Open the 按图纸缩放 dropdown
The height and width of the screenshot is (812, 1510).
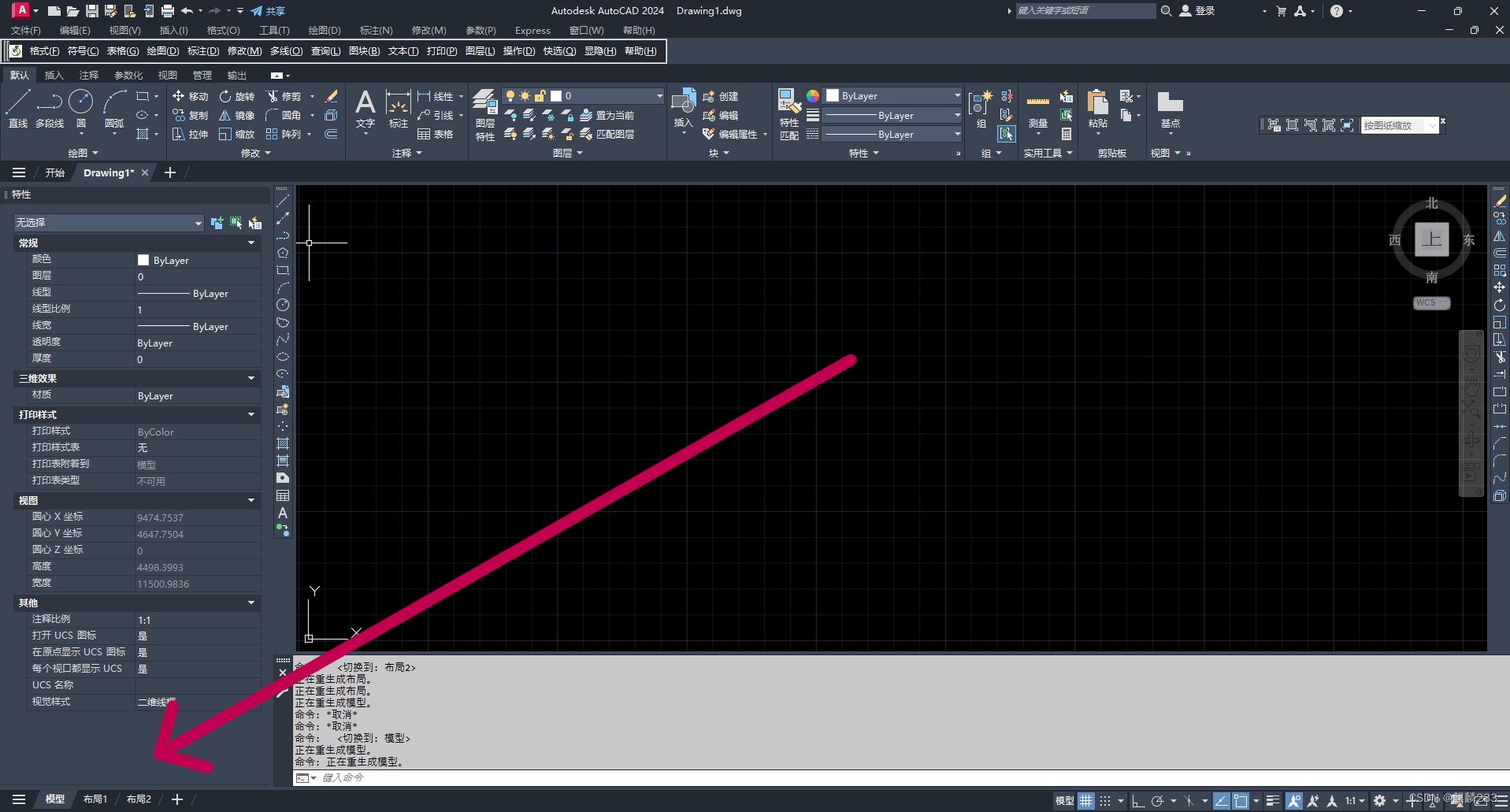1400,125
